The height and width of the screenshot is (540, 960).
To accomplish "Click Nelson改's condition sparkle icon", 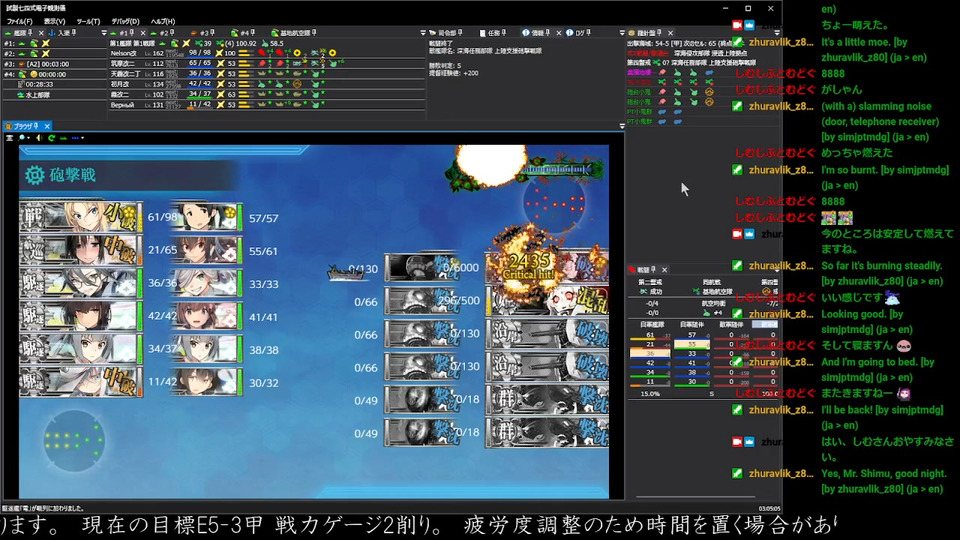I will [220, 53].
